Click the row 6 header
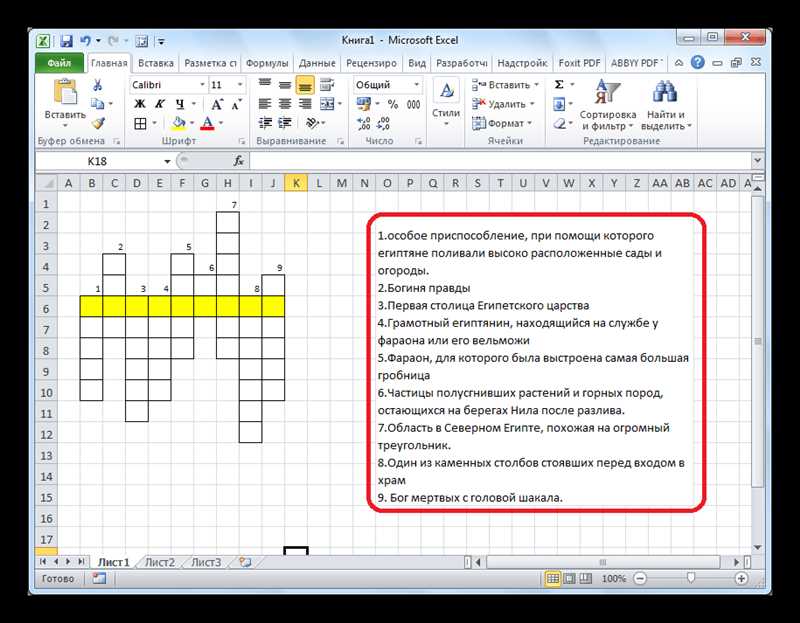The image size is (800, 623). [46, 309]
